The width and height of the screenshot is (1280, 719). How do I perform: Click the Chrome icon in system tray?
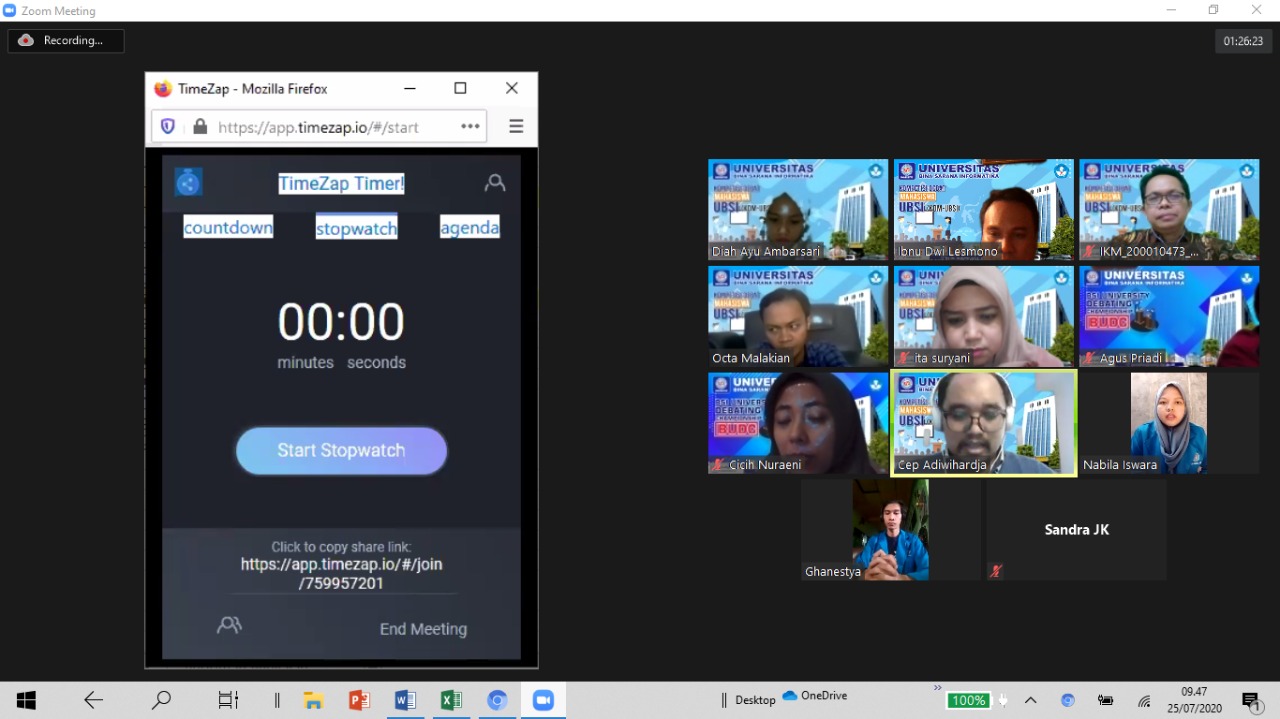click(x=1068, y=701)
